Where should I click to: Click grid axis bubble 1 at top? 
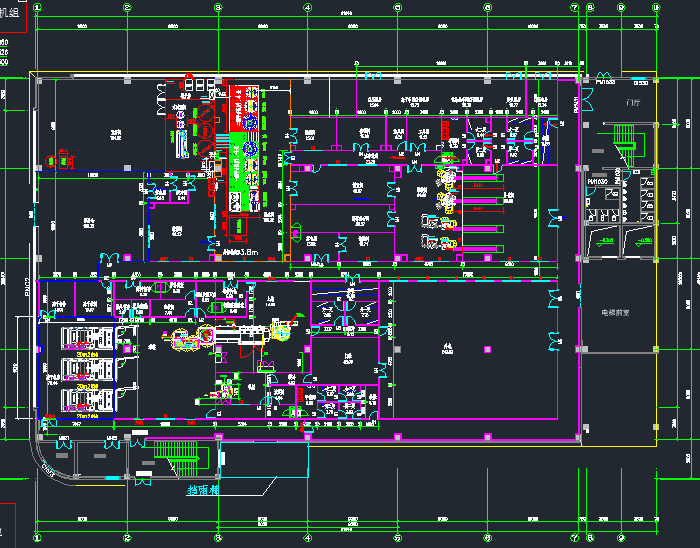click(x=37, y=8)
